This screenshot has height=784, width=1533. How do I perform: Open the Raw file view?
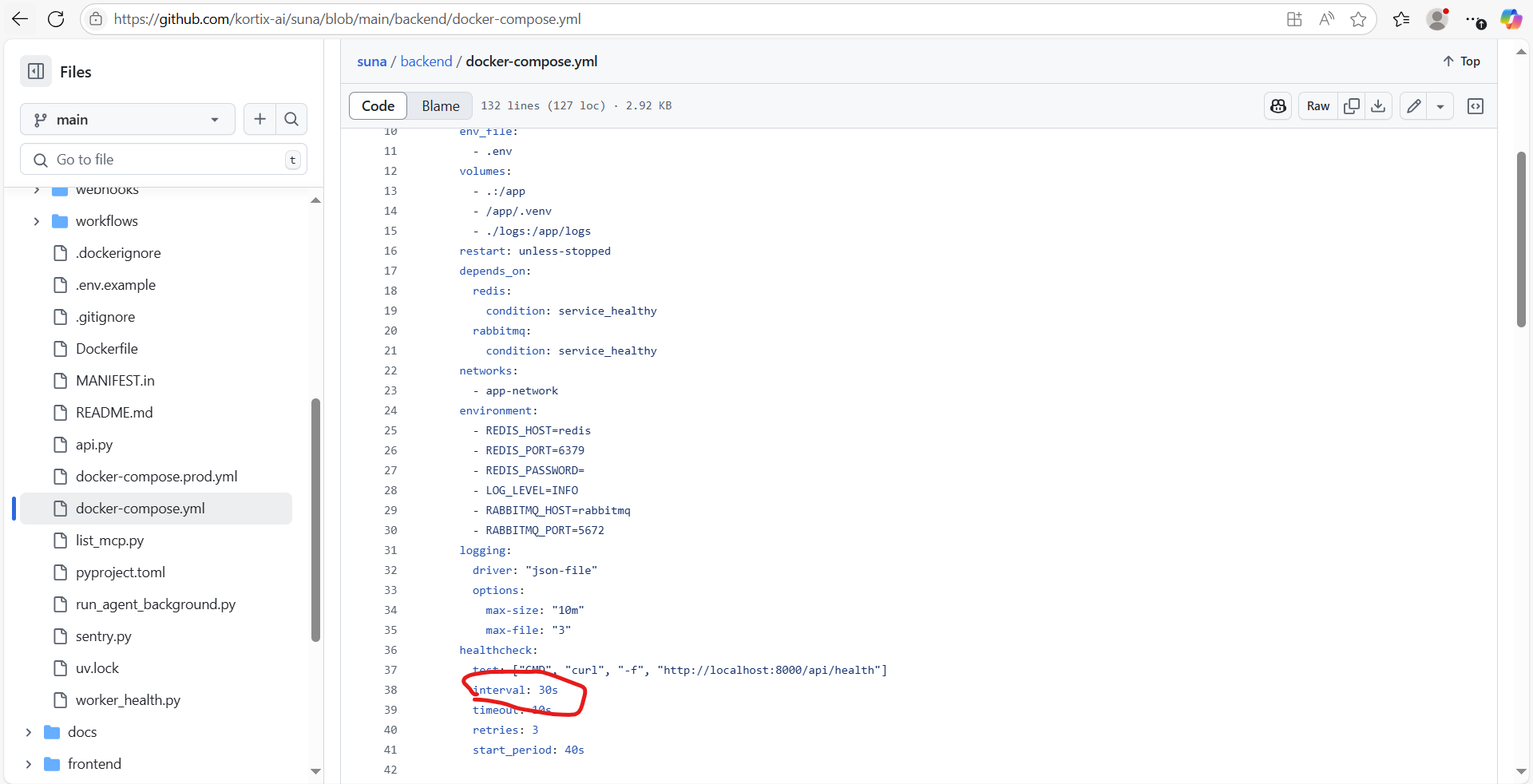1317,105
